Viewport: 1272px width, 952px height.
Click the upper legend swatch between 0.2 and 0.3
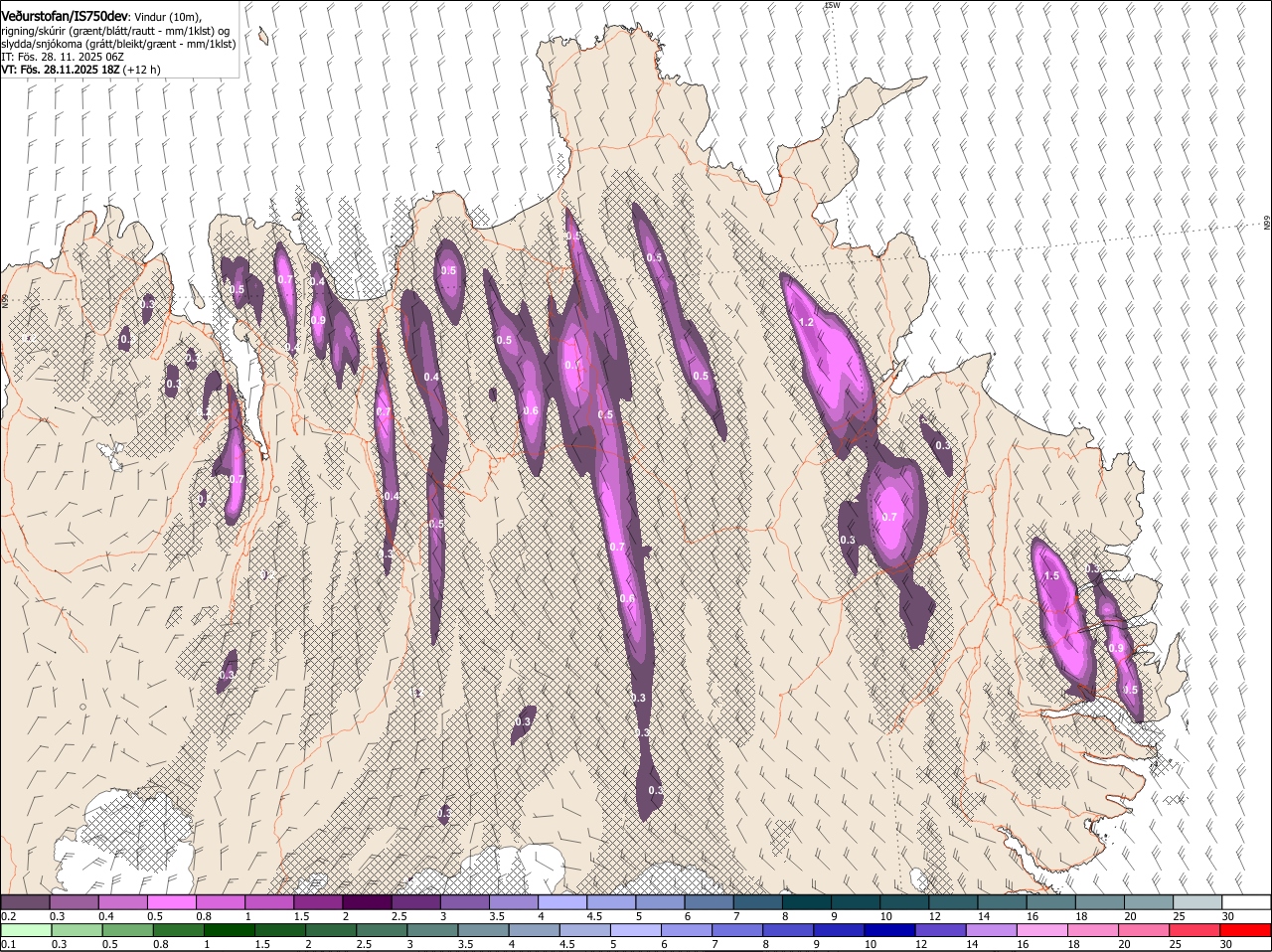[x=25, y=902]
